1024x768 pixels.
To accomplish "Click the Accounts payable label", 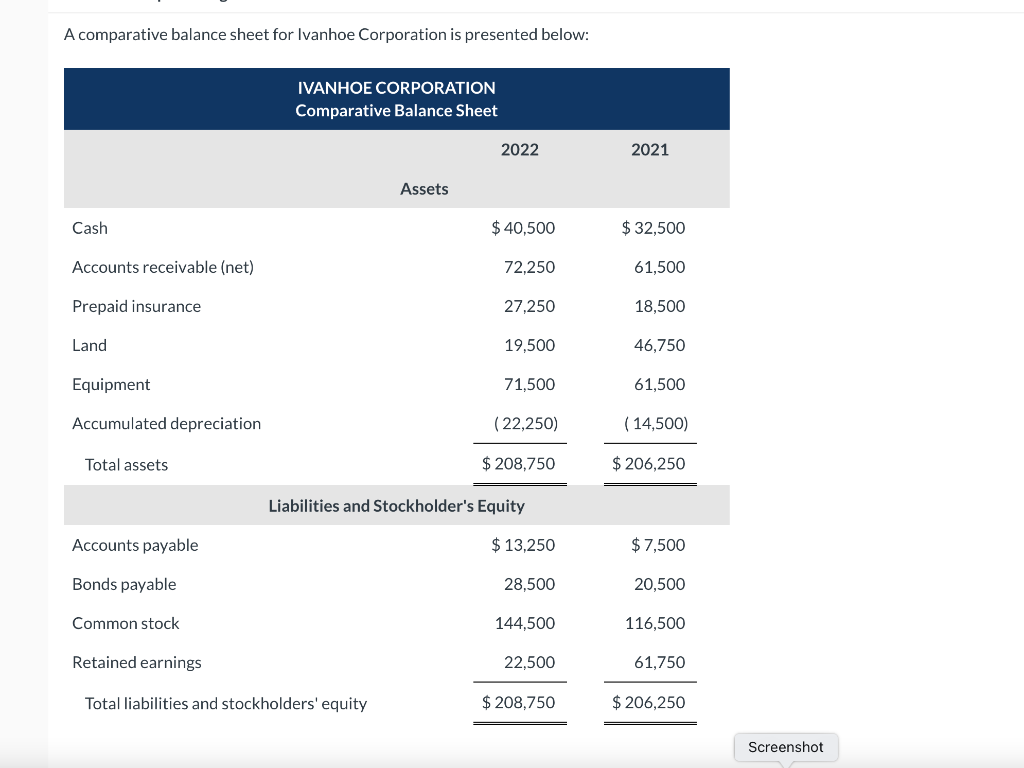I will pyautogui.click(x=135, y=545).
